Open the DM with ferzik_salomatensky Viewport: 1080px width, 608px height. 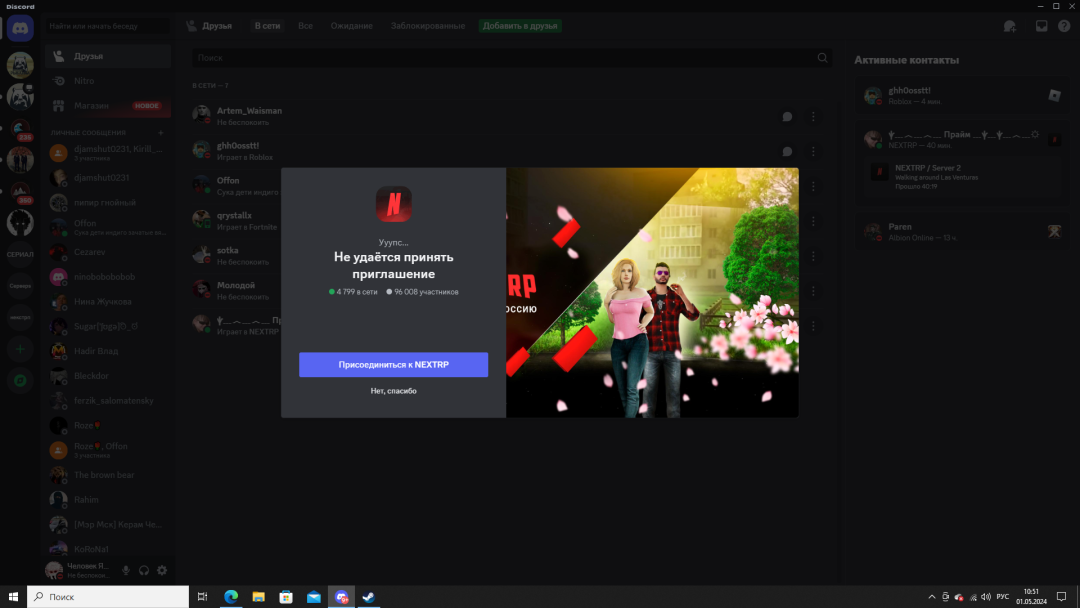[108, 401]
